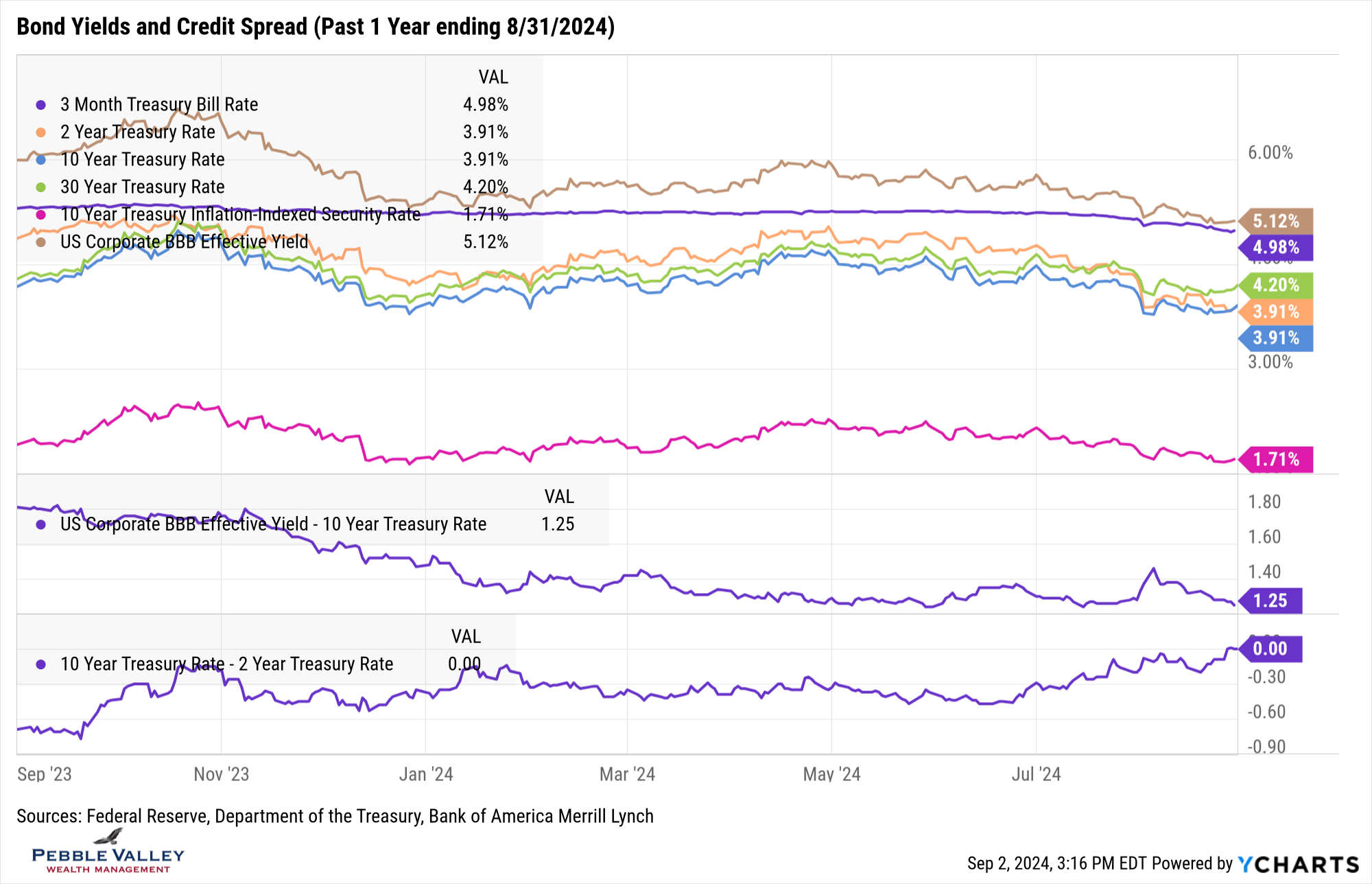Click the orange 2 Year Treasury legend dot

41,132
